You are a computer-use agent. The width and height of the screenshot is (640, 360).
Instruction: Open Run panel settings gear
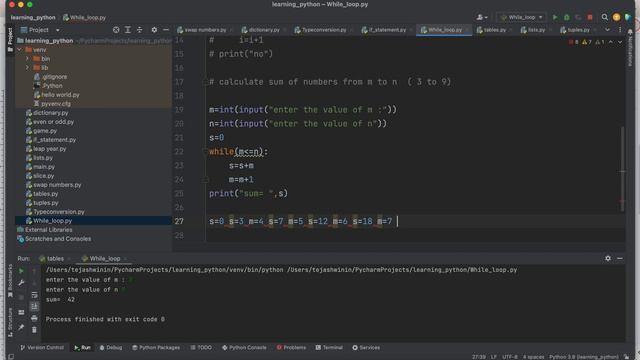[x=608, y=258]
